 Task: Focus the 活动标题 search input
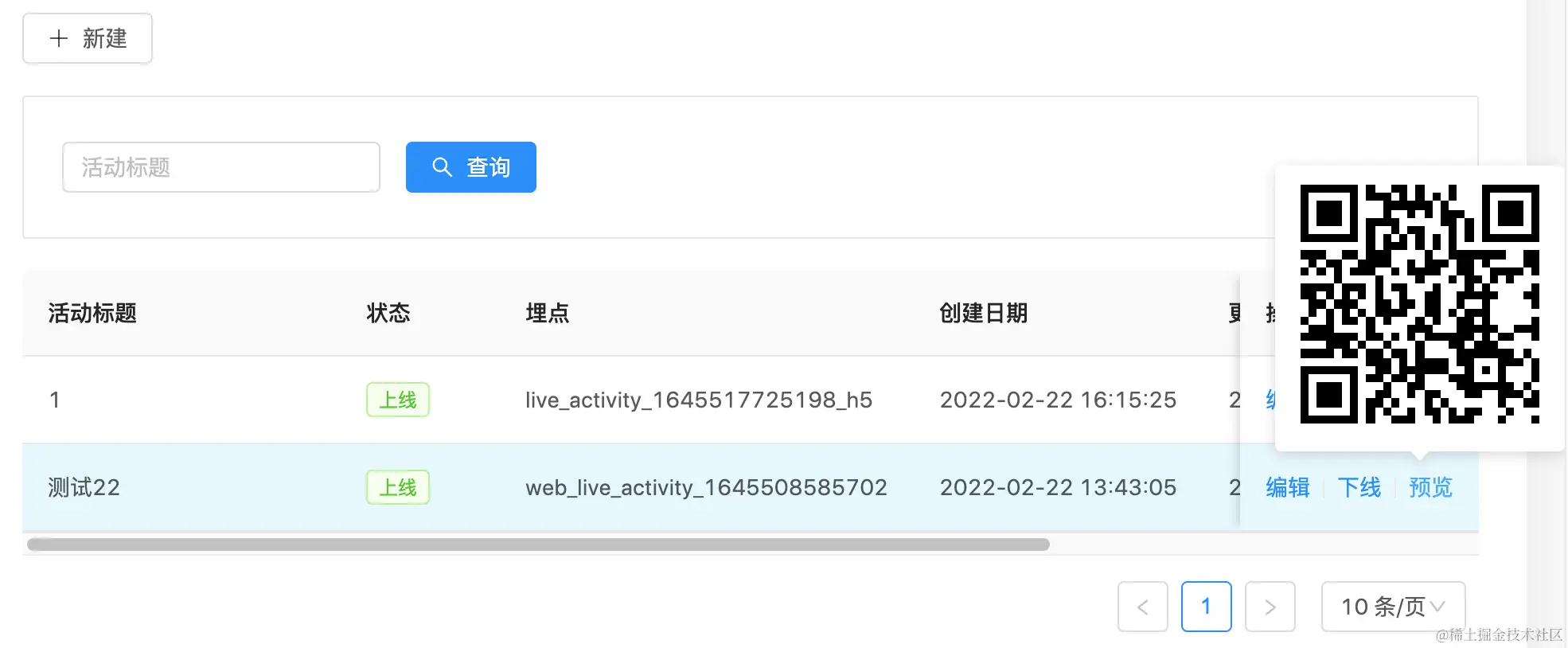221,167
